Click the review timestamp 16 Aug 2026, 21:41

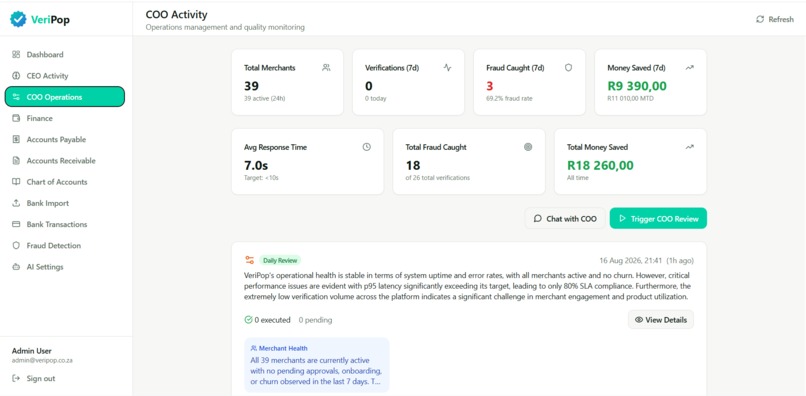click(x=631, y=260)
